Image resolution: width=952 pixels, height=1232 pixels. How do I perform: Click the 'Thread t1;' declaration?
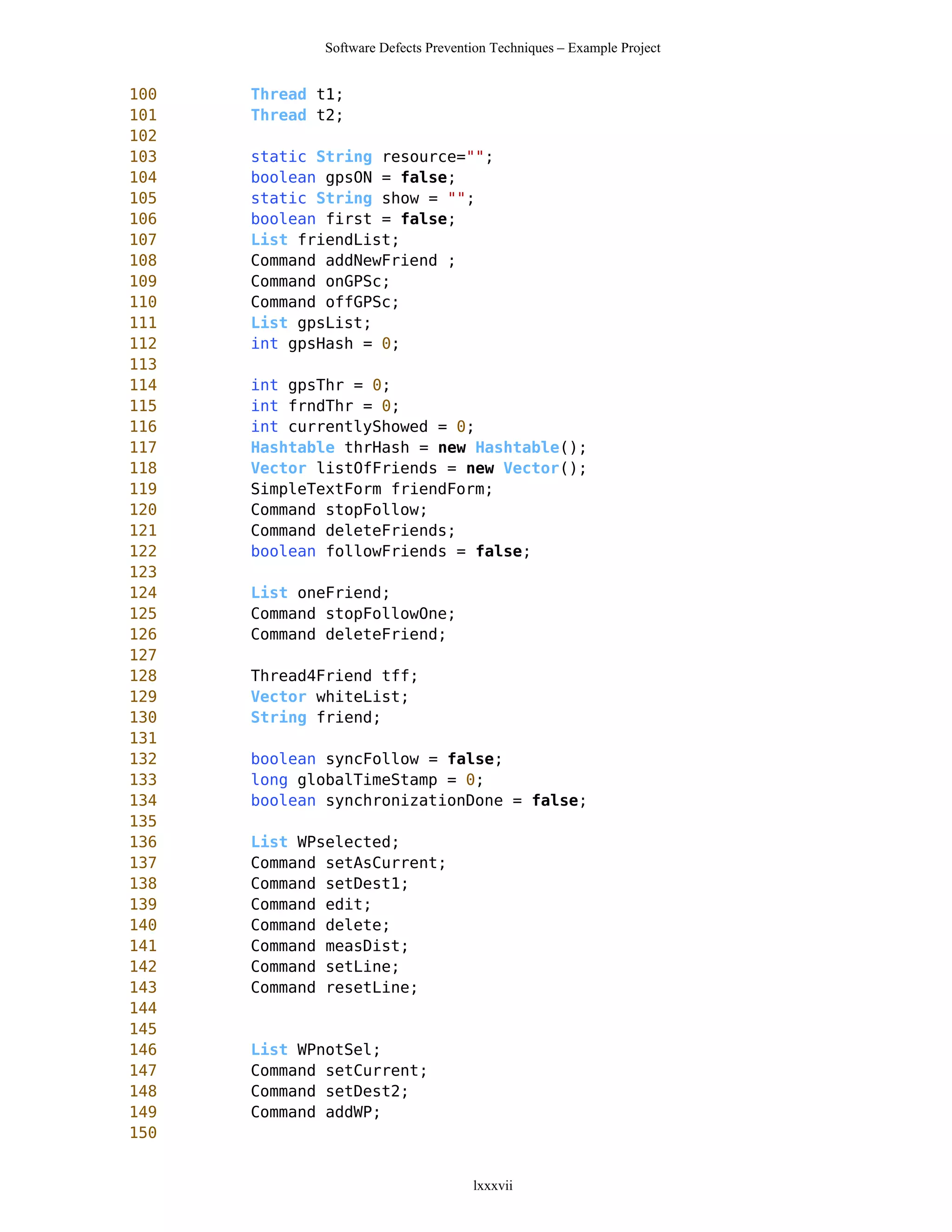coord(297,94)
